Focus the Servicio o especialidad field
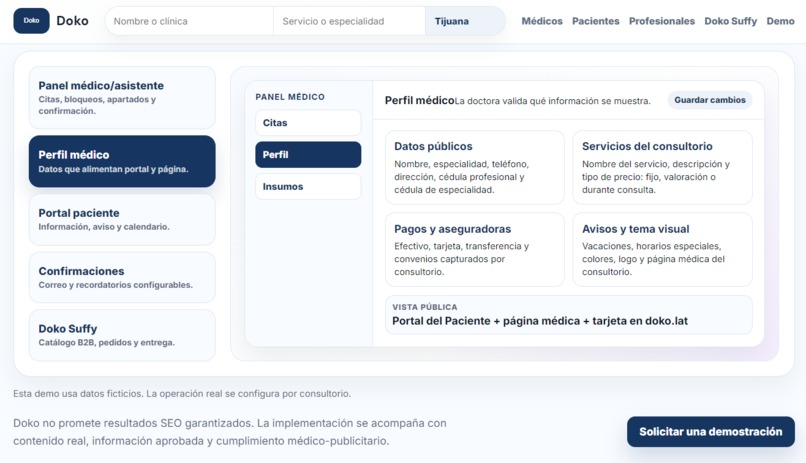The height and width of the screenshot is (463, 806). (x=349, y=21)
